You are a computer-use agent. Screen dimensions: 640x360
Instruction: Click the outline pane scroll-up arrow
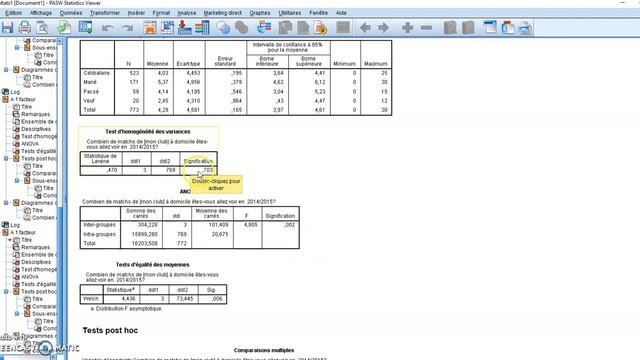60,41
